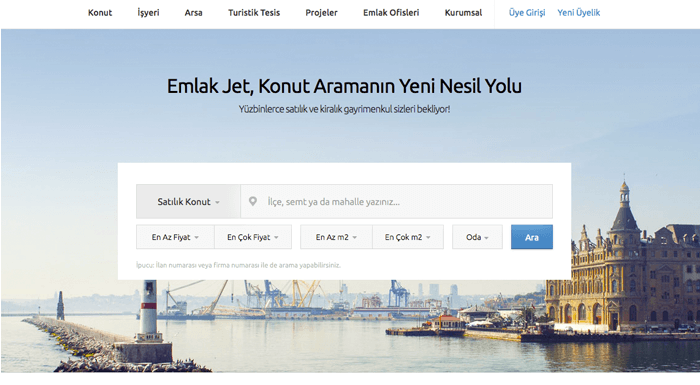Click the location pin icon in search
700x385 pixels.
(253, 201)
